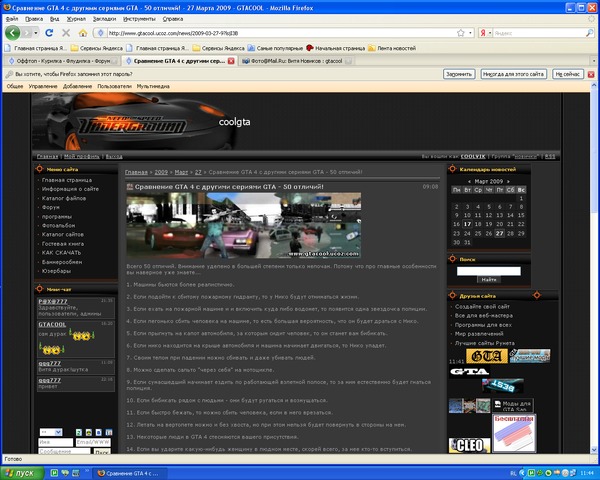
Task: Click the RSS link in site header
Action: [550, 156]
